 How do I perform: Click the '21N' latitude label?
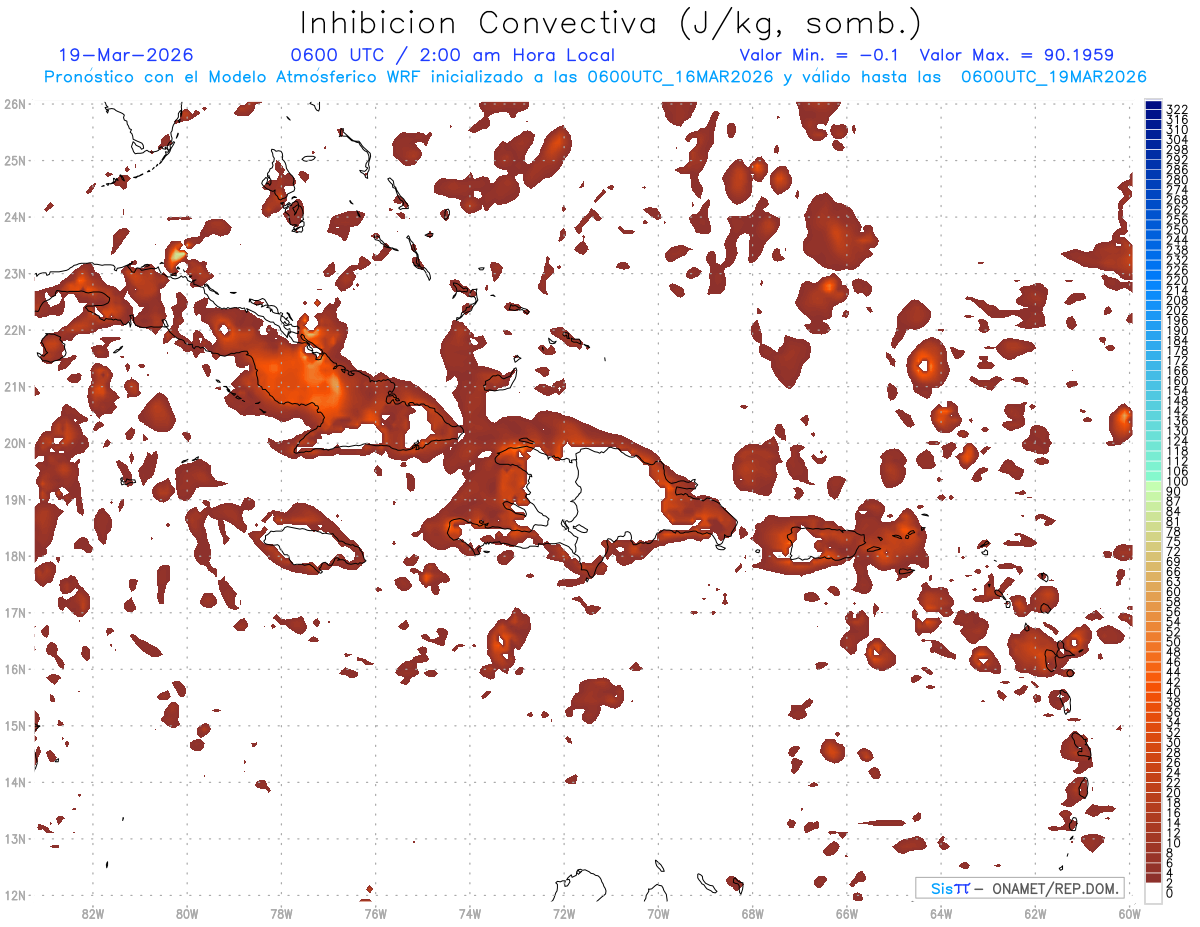[x=14, y=386]
